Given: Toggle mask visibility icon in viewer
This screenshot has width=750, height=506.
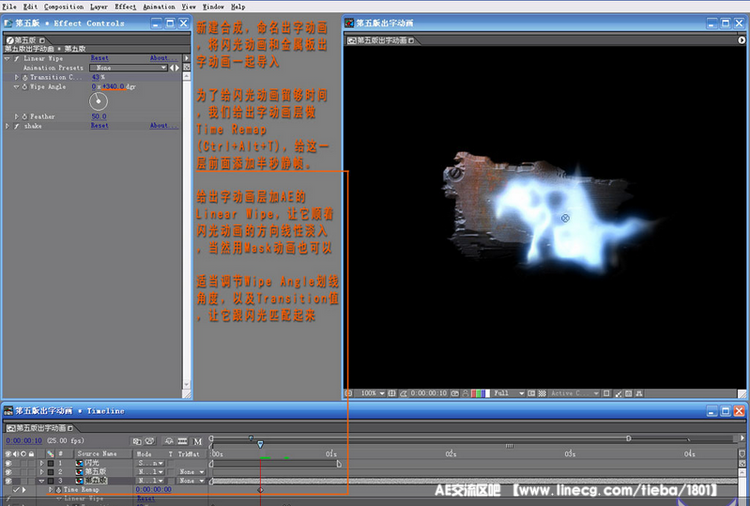Looking at the screenshot, I should tap(403, 393).
